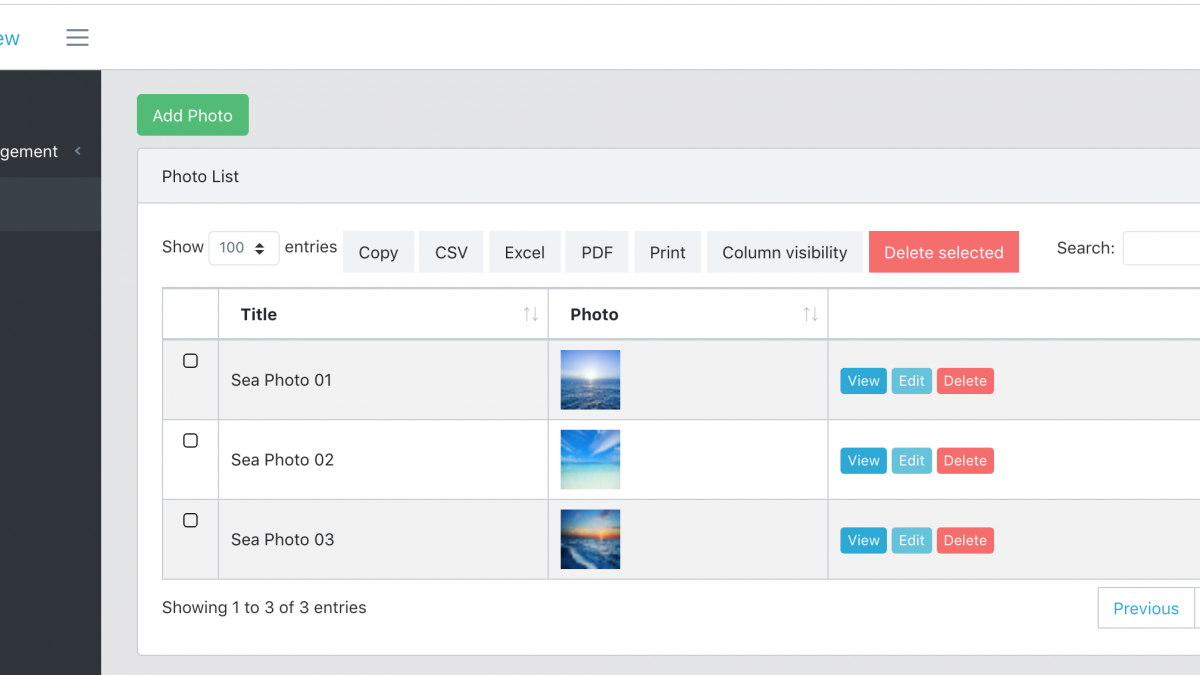
Task: Check the Sea Photo 01 checkbox
Action: click(191, 361)
